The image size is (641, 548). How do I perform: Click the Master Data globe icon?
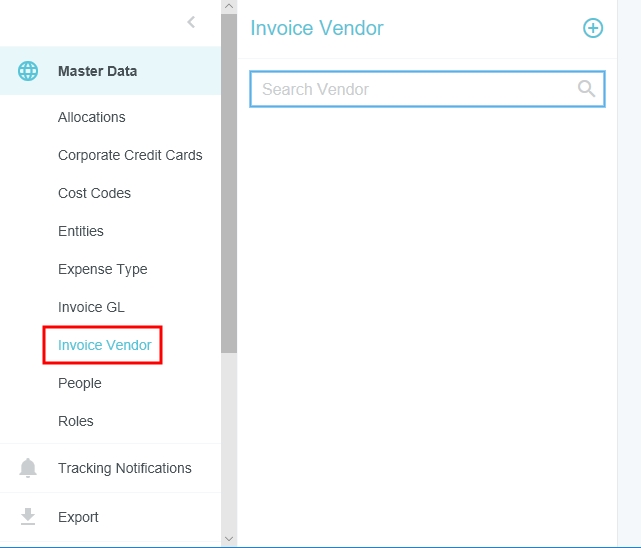pyautogui.click(x=28, y=71)
